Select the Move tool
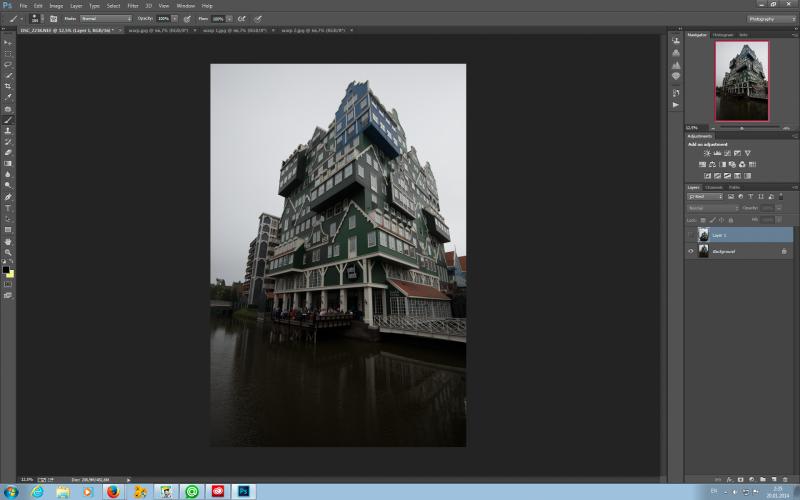Viewport: 800px width, 500px height. click(8, 42)
